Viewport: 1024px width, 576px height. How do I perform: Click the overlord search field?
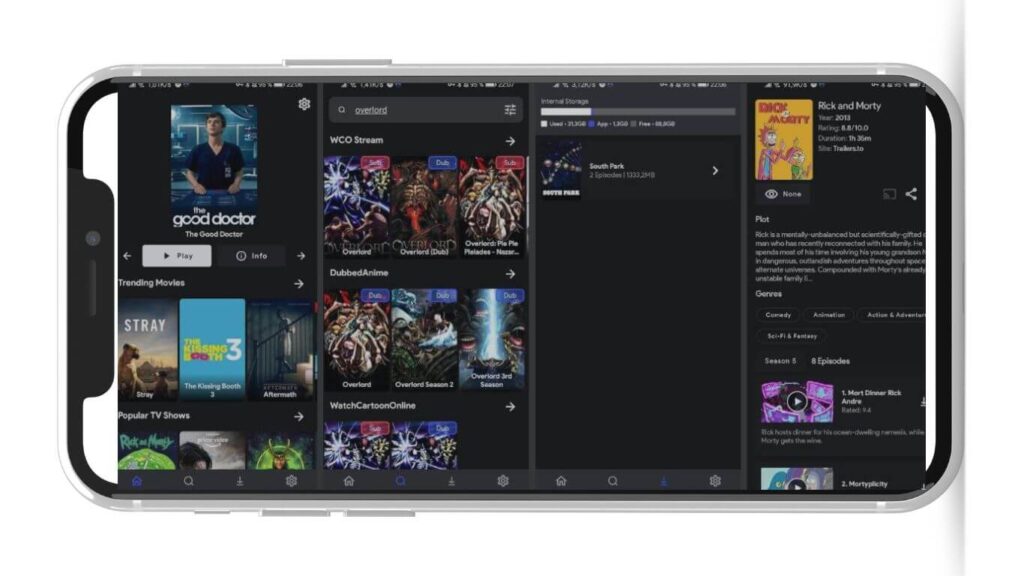point(425,110)
